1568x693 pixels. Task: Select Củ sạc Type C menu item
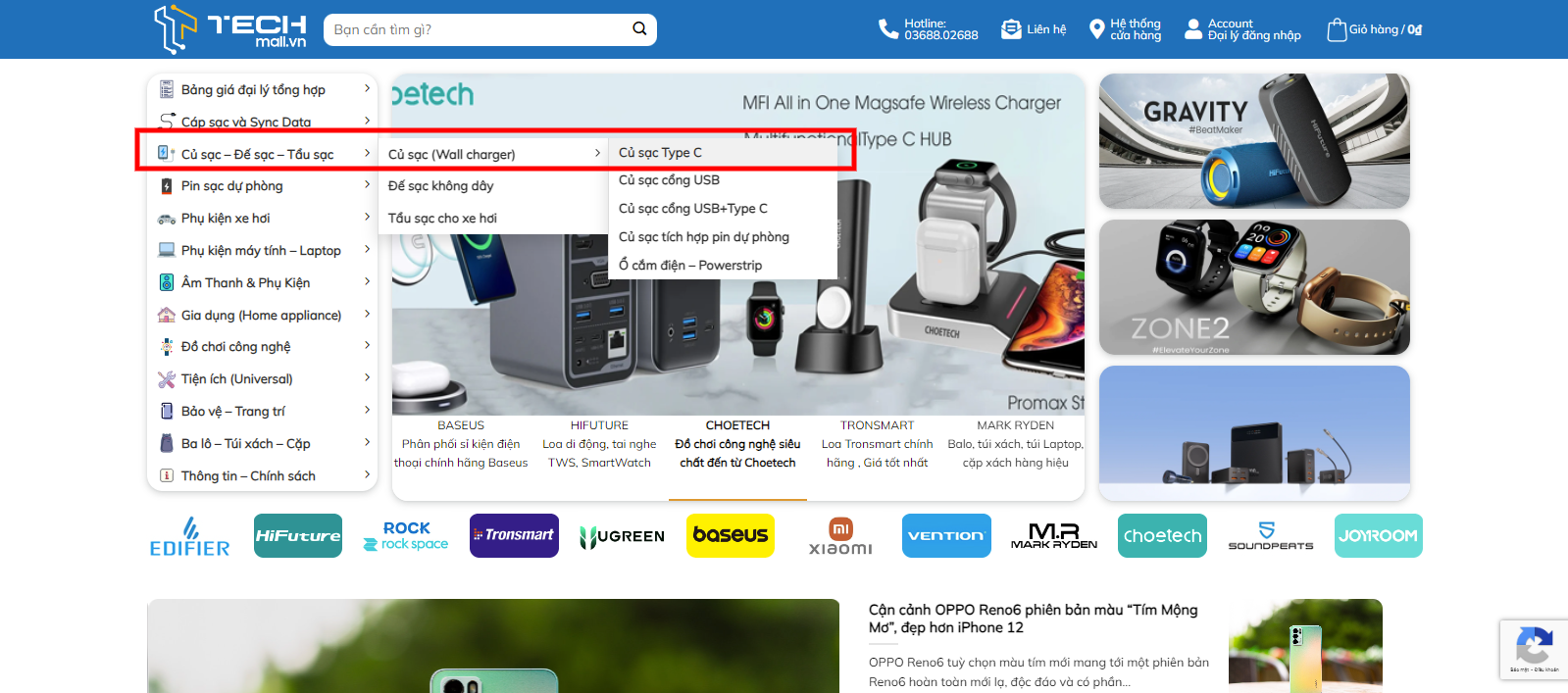pos(660,153)
